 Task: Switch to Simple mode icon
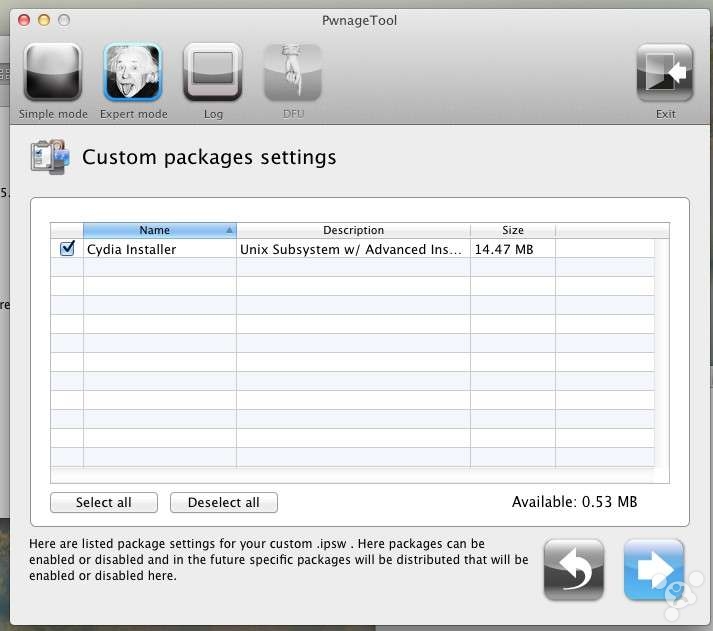pyautogui.click(x=53, y=72)
